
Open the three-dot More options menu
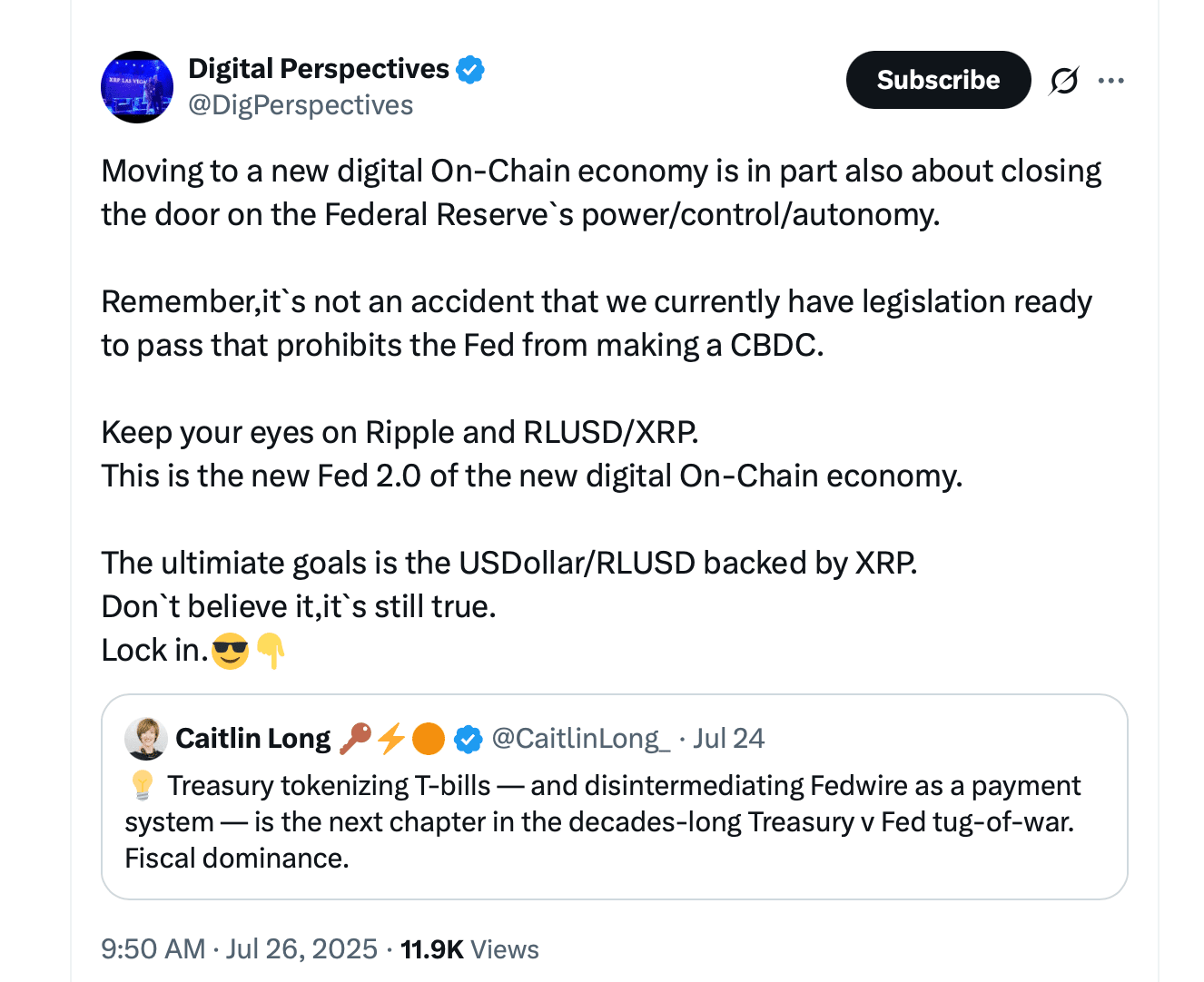[1110, 81]
